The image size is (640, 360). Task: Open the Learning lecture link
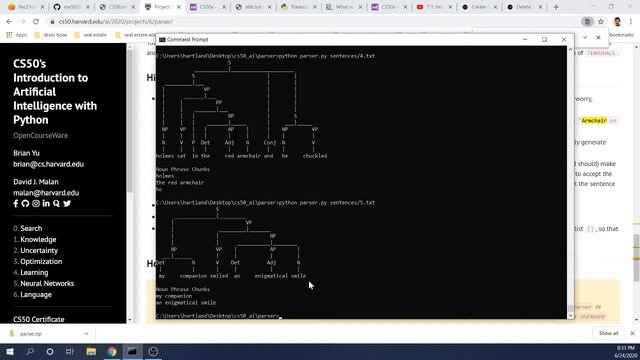(x=34, y=272)
